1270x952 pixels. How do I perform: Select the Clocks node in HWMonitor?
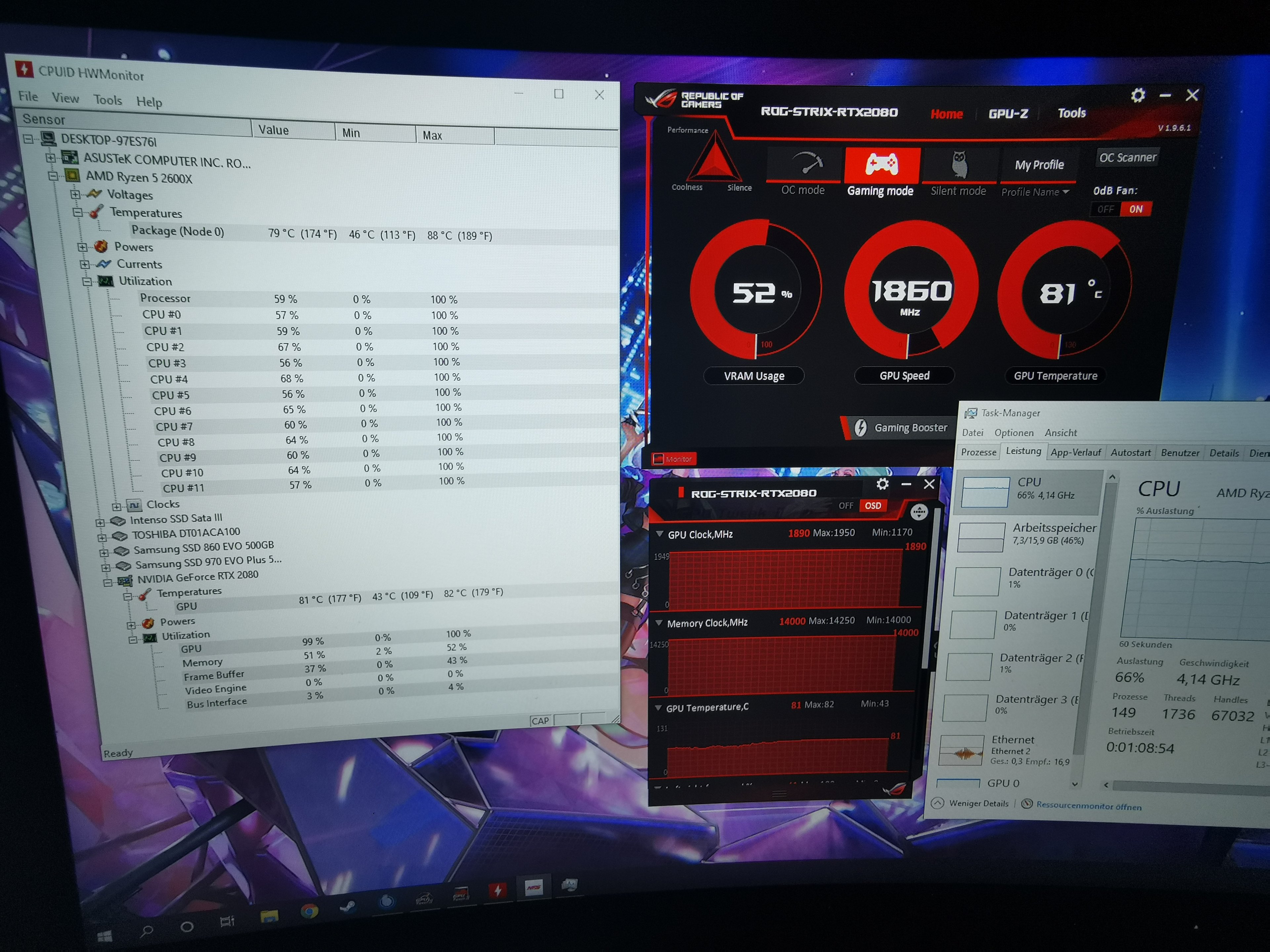click(x=162, y=504)
